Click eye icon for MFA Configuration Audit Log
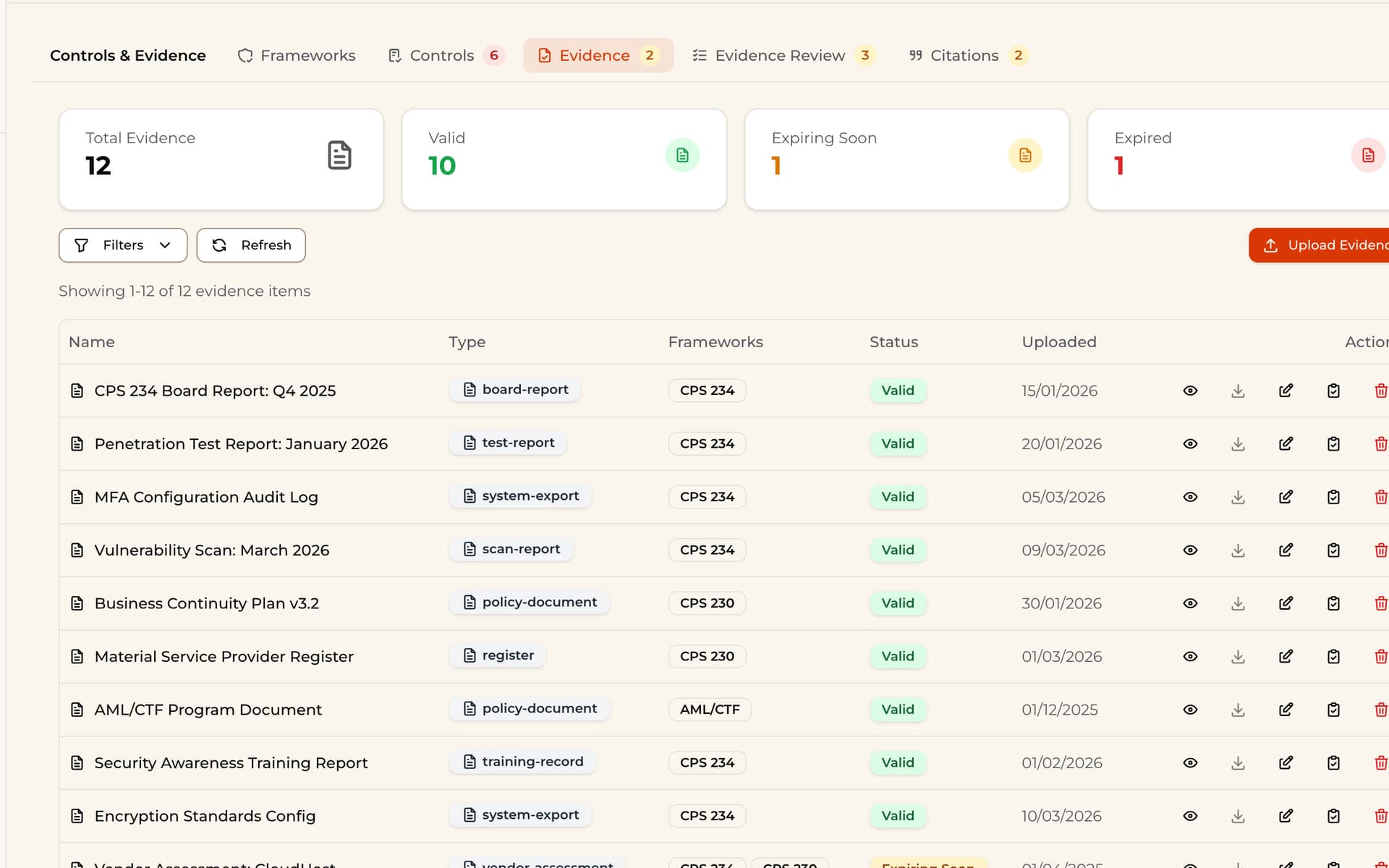Viewport: 1389px width, 868px height. 1190,497
